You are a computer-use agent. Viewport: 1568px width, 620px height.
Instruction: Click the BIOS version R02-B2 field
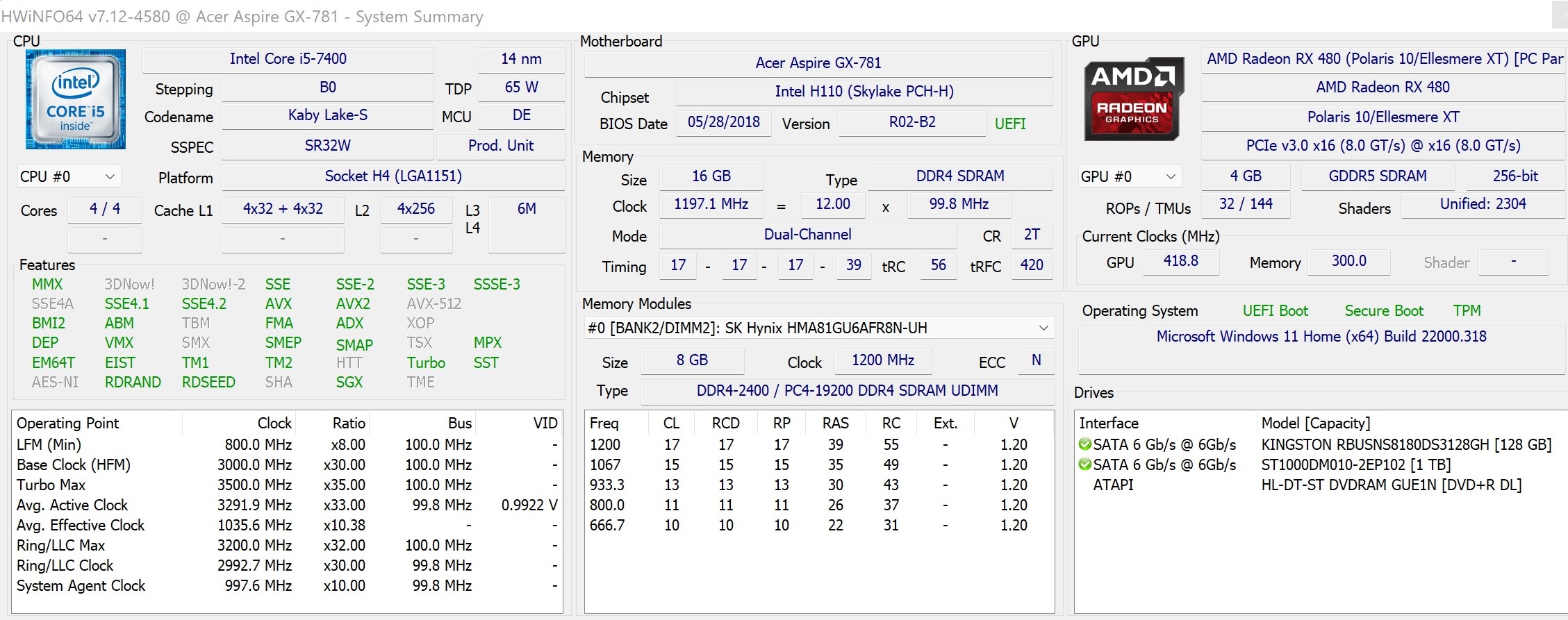point(912,122)
